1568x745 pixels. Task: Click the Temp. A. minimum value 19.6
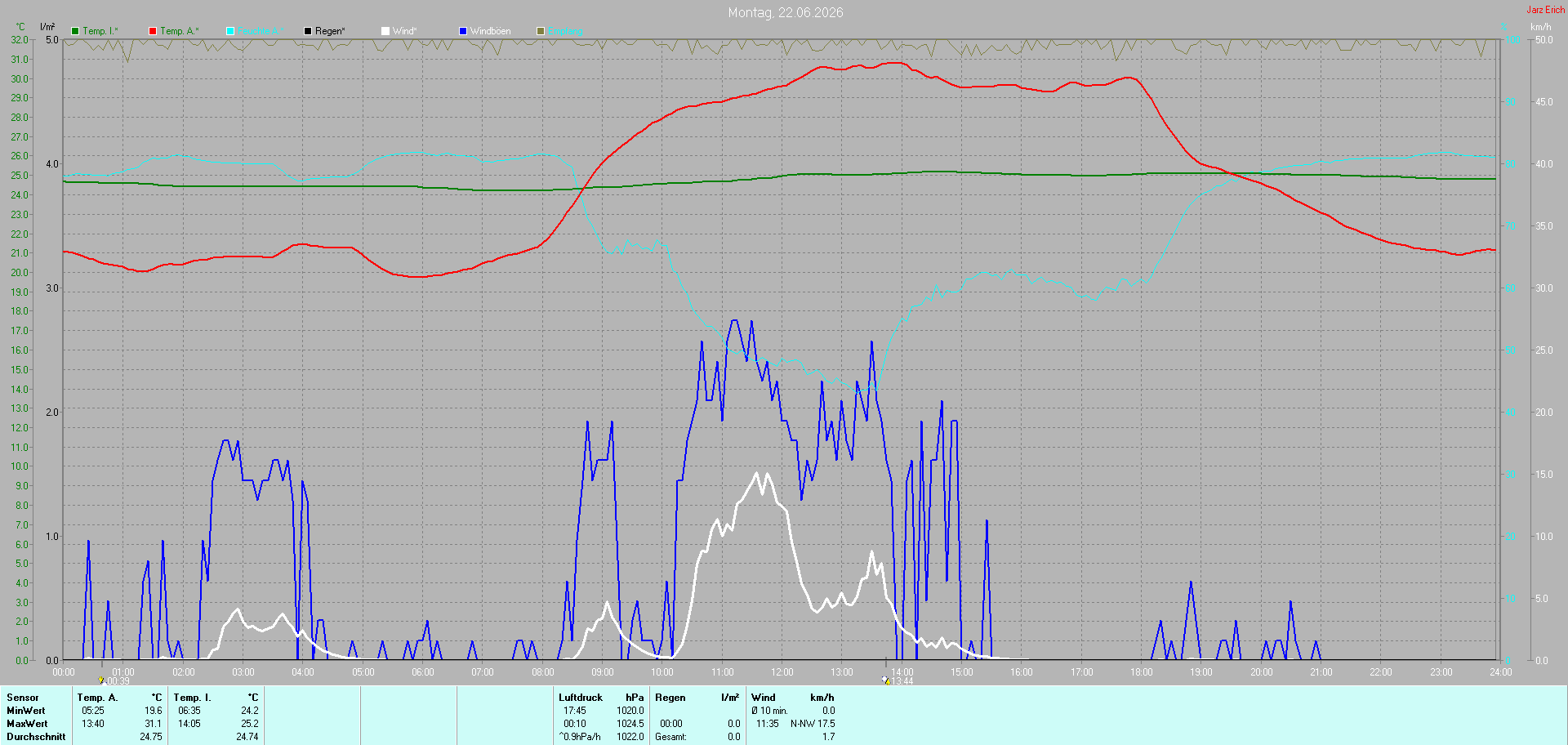(154, 711)
